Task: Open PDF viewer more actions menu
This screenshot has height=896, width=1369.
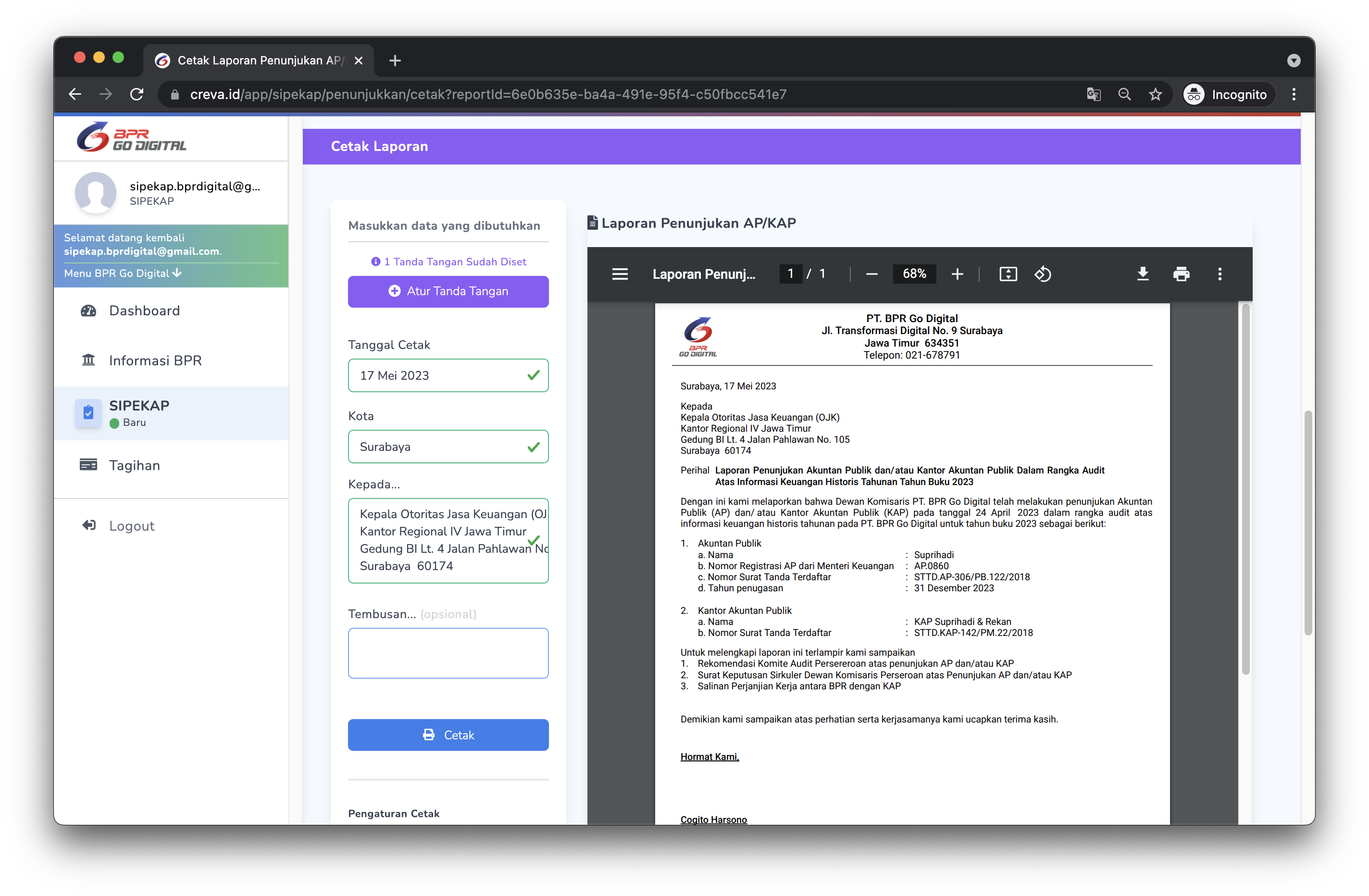Action: coord(1220,274)
